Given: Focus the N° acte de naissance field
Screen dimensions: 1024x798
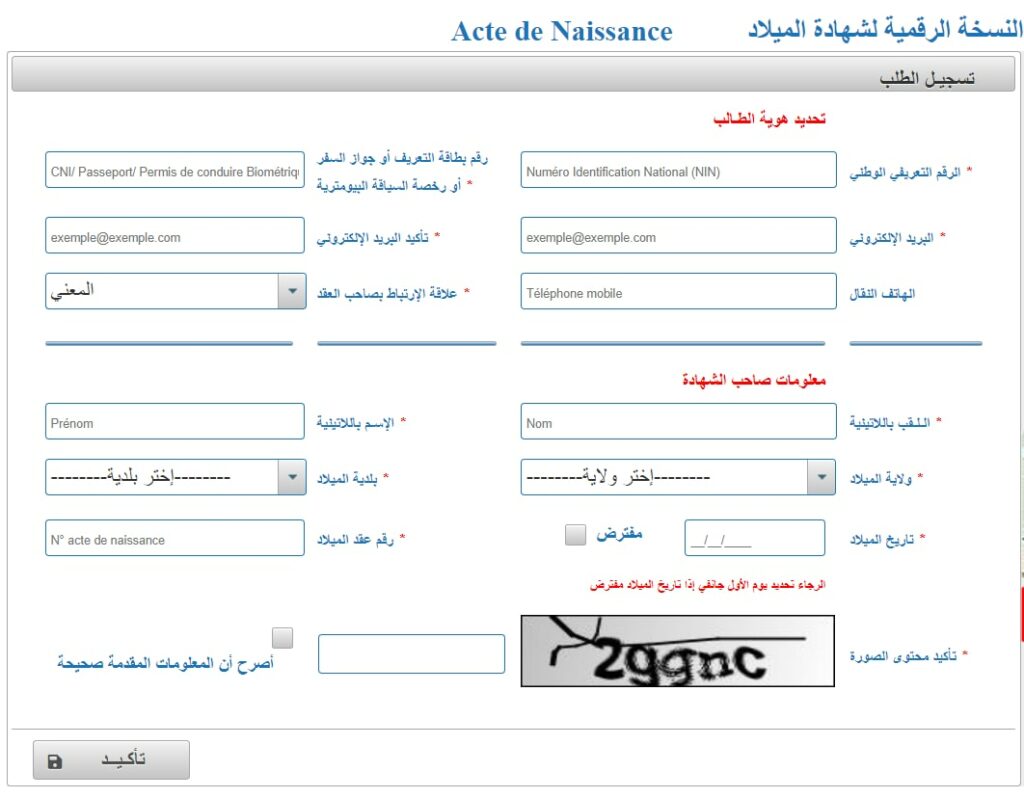Looking at the screenshot, I should click(x=175, y=538).
